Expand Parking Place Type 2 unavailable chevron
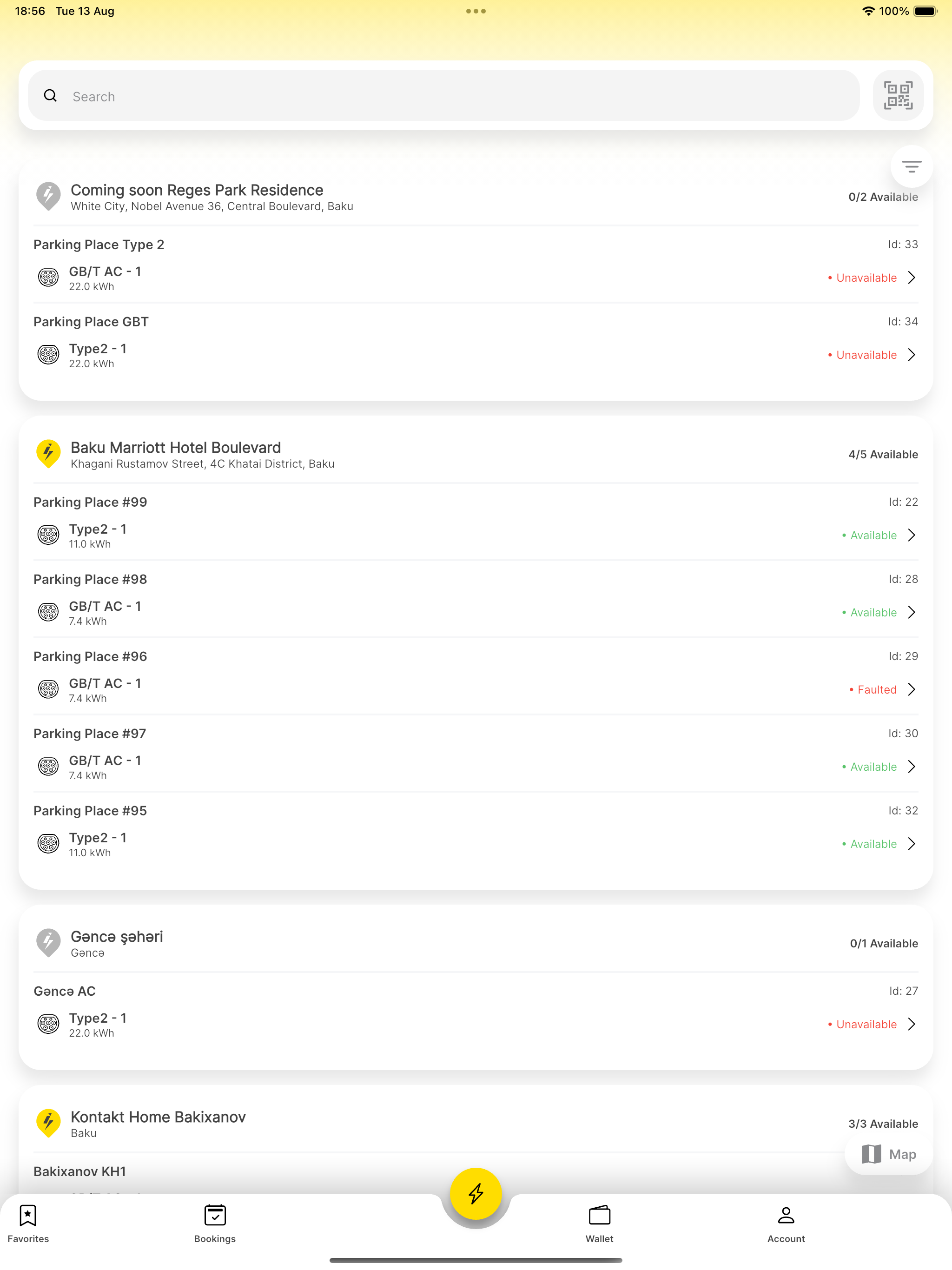Screen dimensions: 952x1270 (x=911, y=278)
